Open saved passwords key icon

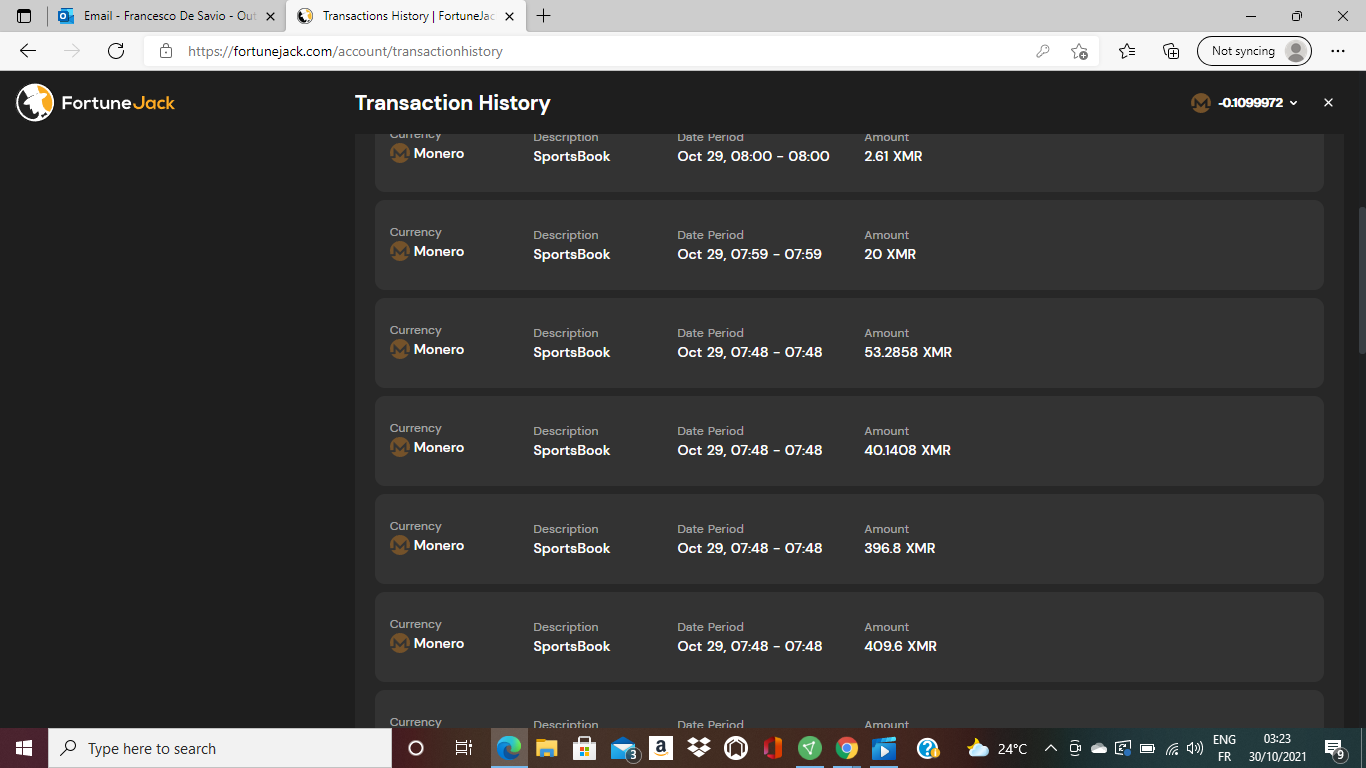tap(1043, 51)
